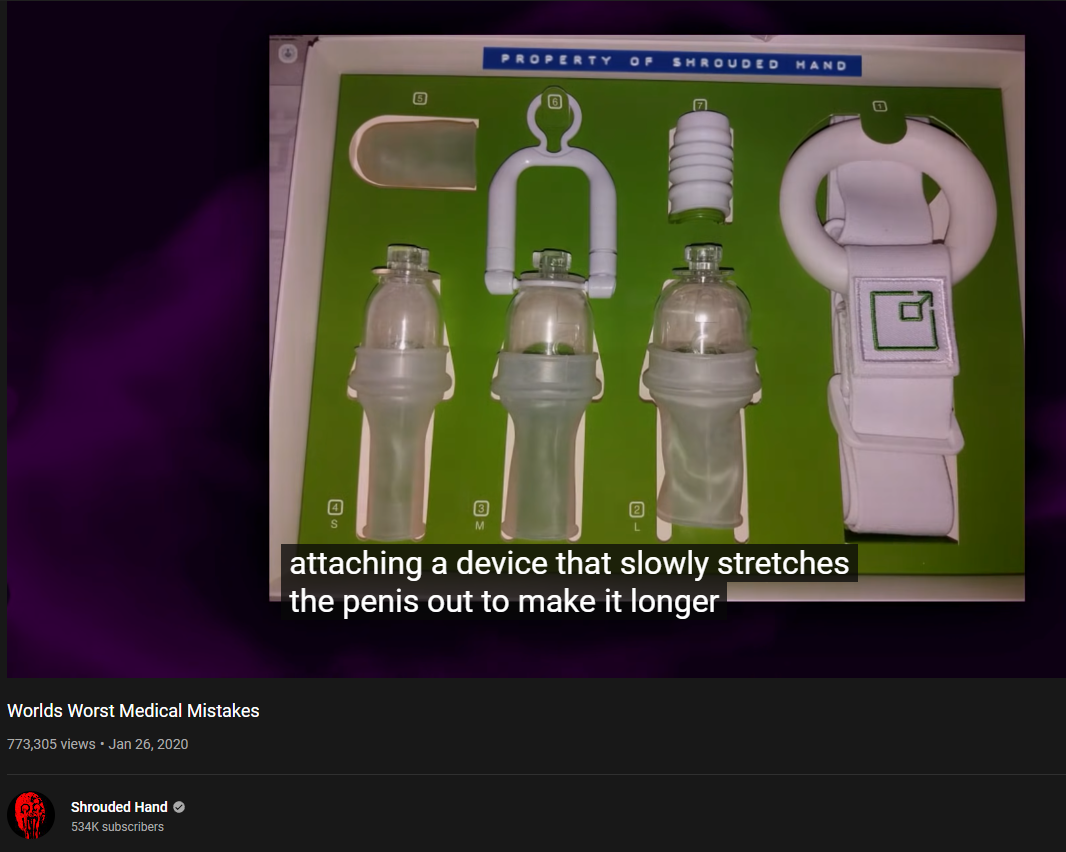1066x852 pixels.
Task: Click the Shrouded Hand channel avatar
Action: [x=31, y=815]
